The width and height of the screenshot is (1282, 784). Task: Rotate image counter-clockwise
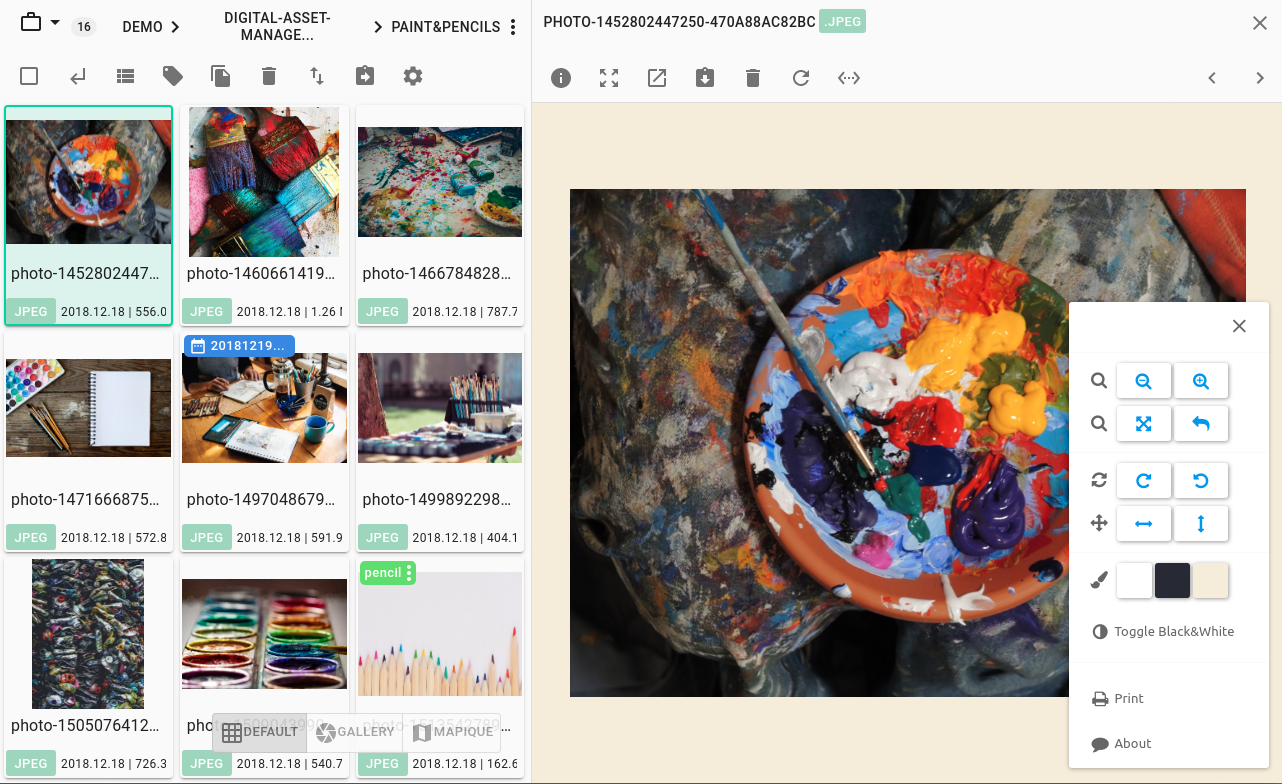pyautogui.click(x=1201, y=481)
